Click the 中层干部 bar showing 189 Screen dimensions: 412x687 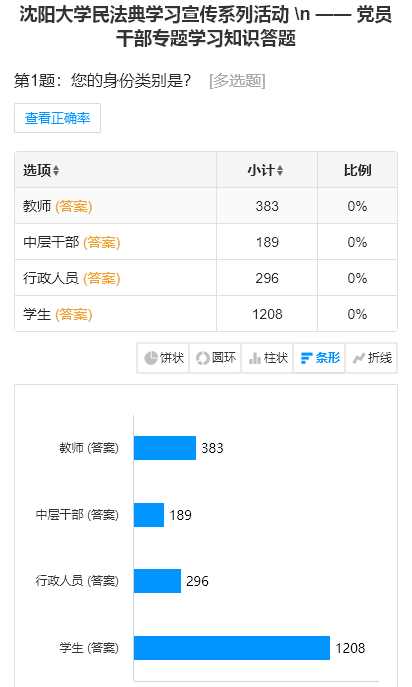pos(149,514)
